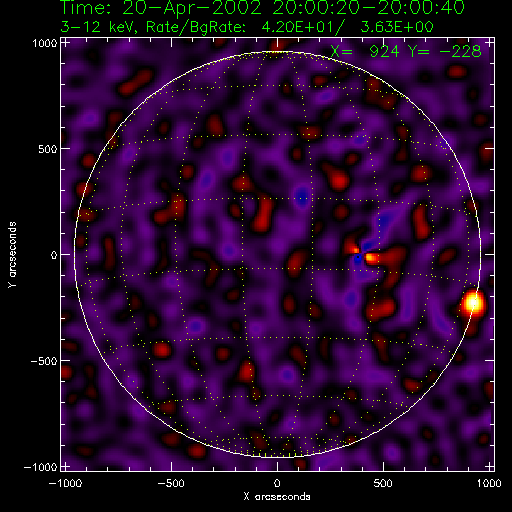Click the Y arcseconds axis label
This screenshot has height=512, width=512.
[12, 254]
